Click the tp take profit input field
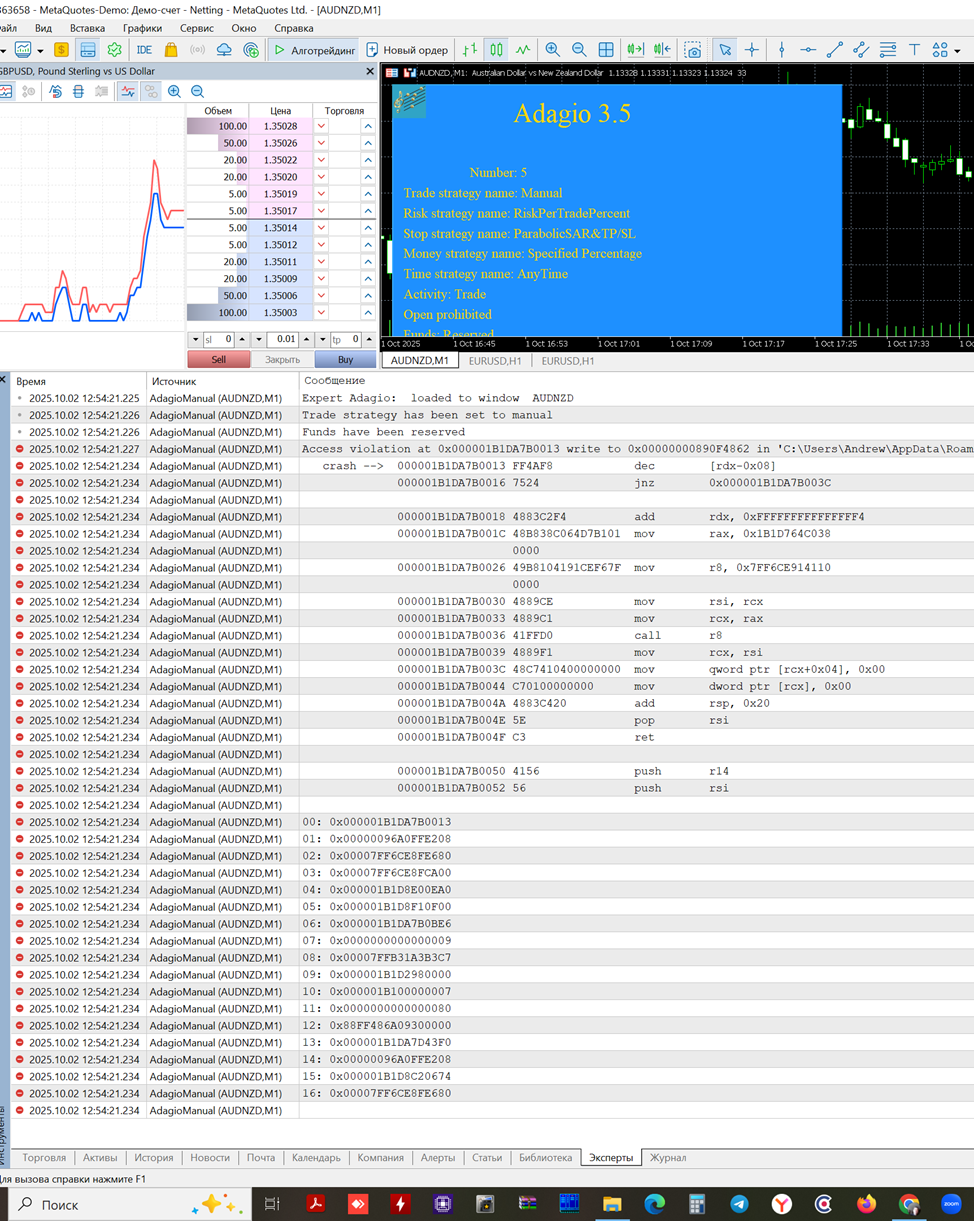 346,340
